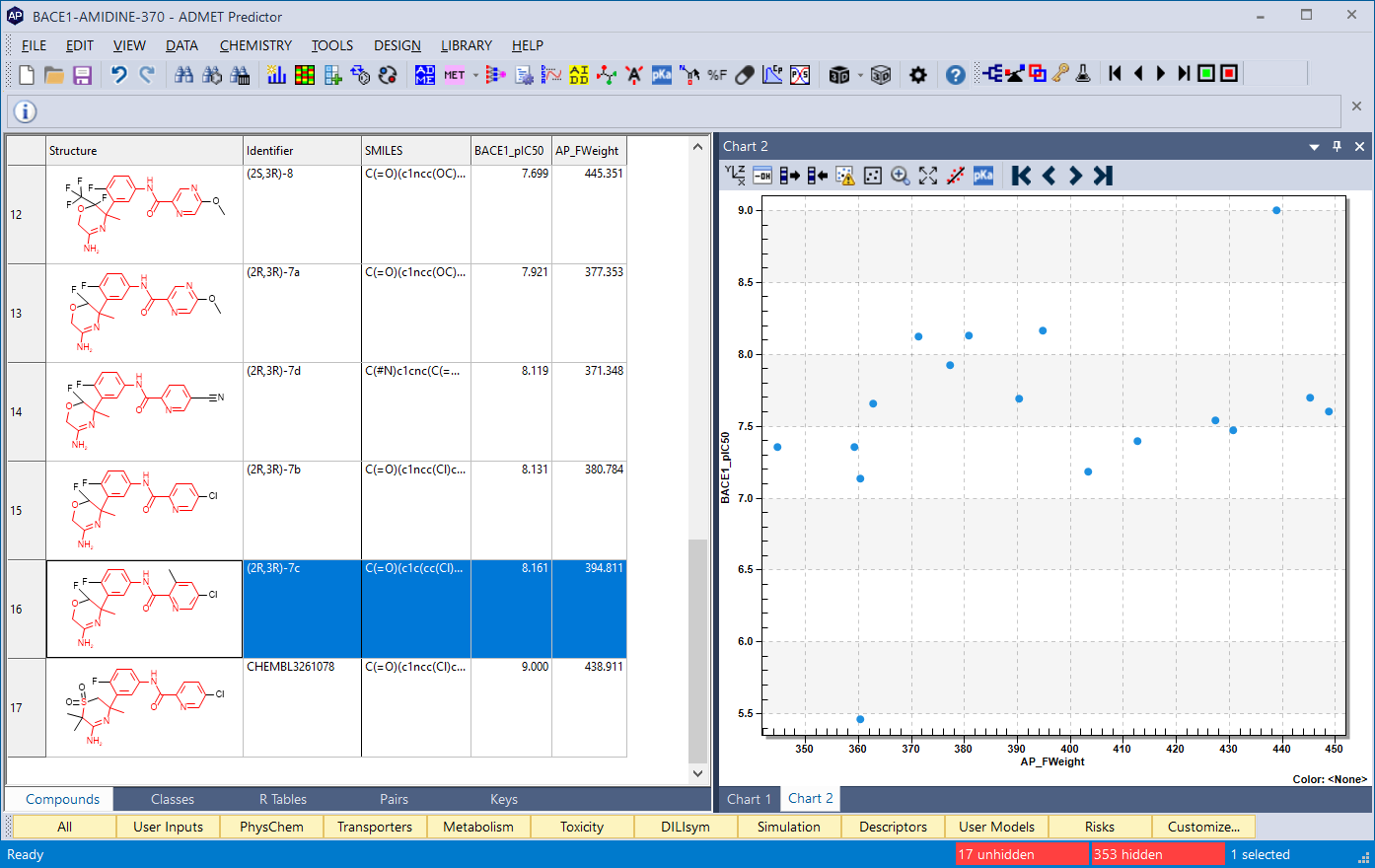
Task: Run the ADME prediction icon
Action: pyautogui.click(x=425, y=75)
